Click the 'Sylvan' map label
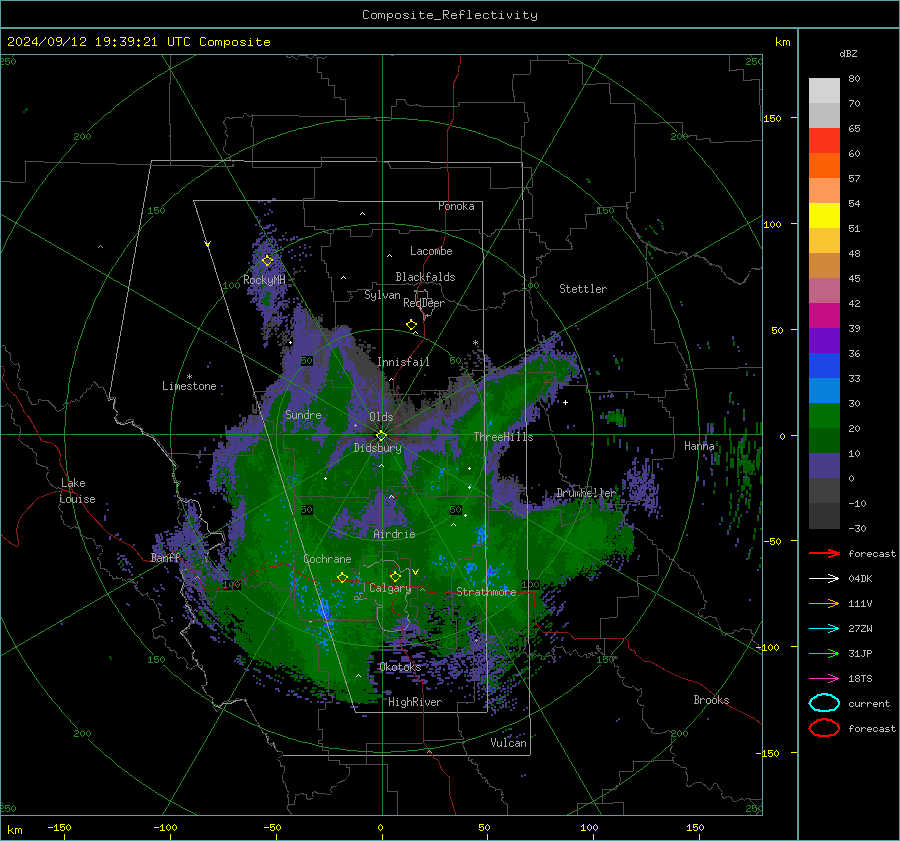The height and width of the screenshot is (841, 900). tap(382, 295)
